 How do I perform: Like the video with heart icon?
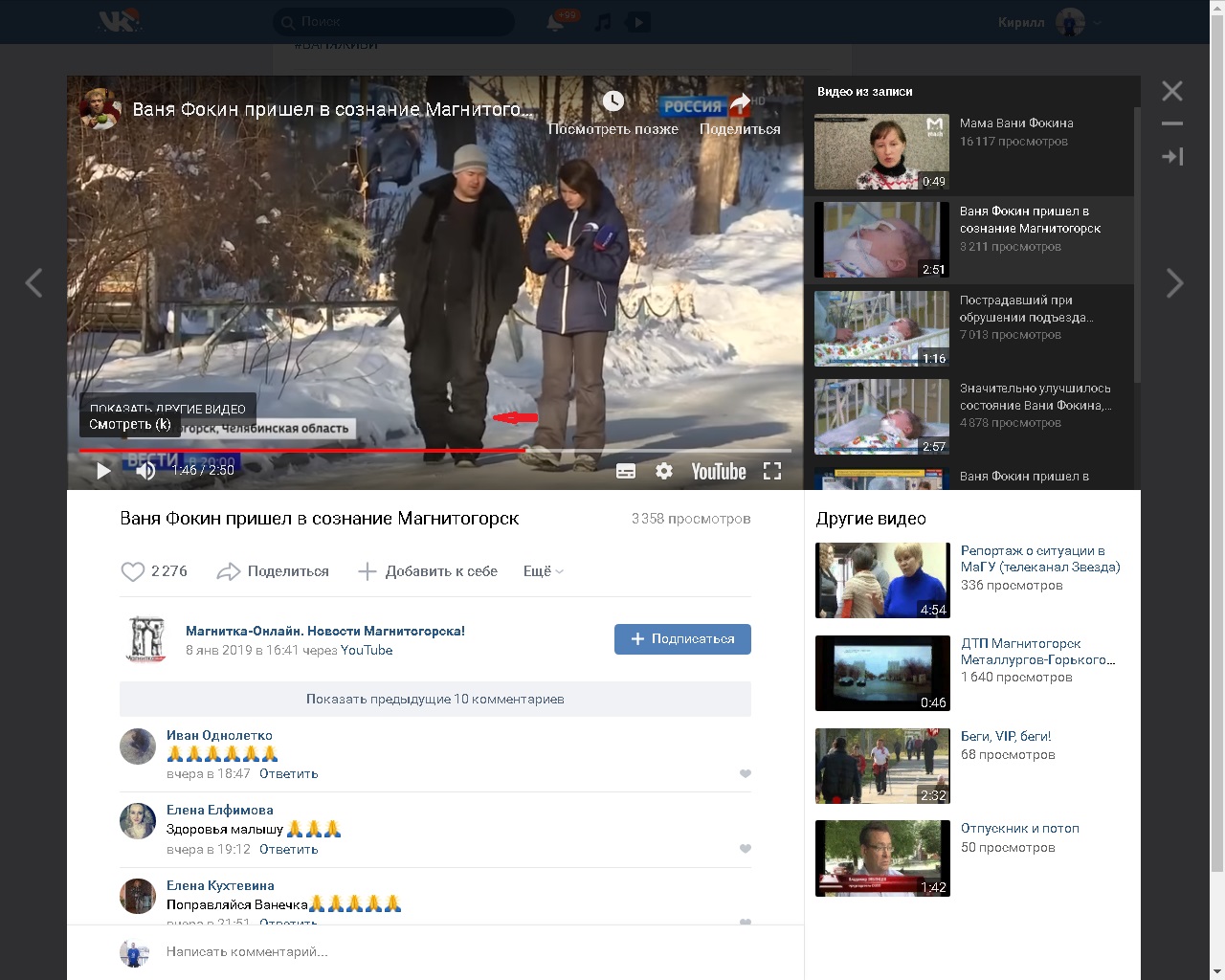click(132, 571)
